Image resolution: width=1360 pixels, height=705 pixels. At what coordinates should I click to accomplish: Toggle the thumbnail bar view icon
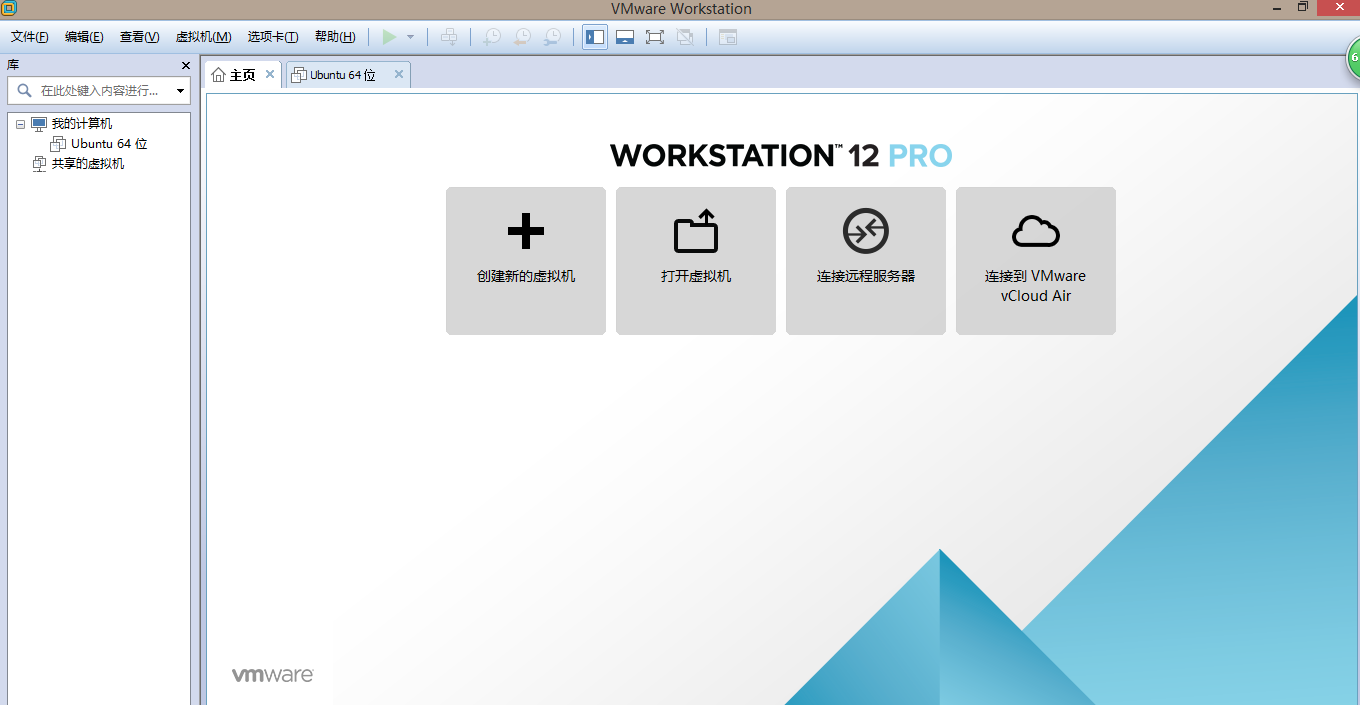(x=625, y=37)
